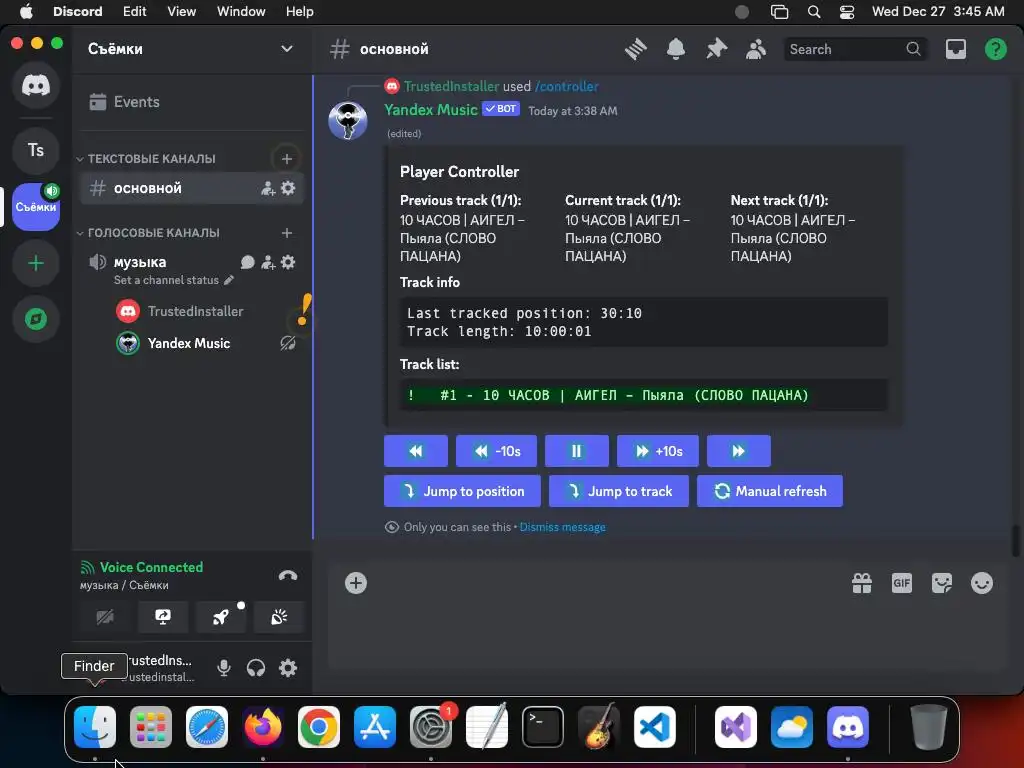1024x768 pixels.
Task: Open the Threads icon in header
Action: tap(635, 49)
